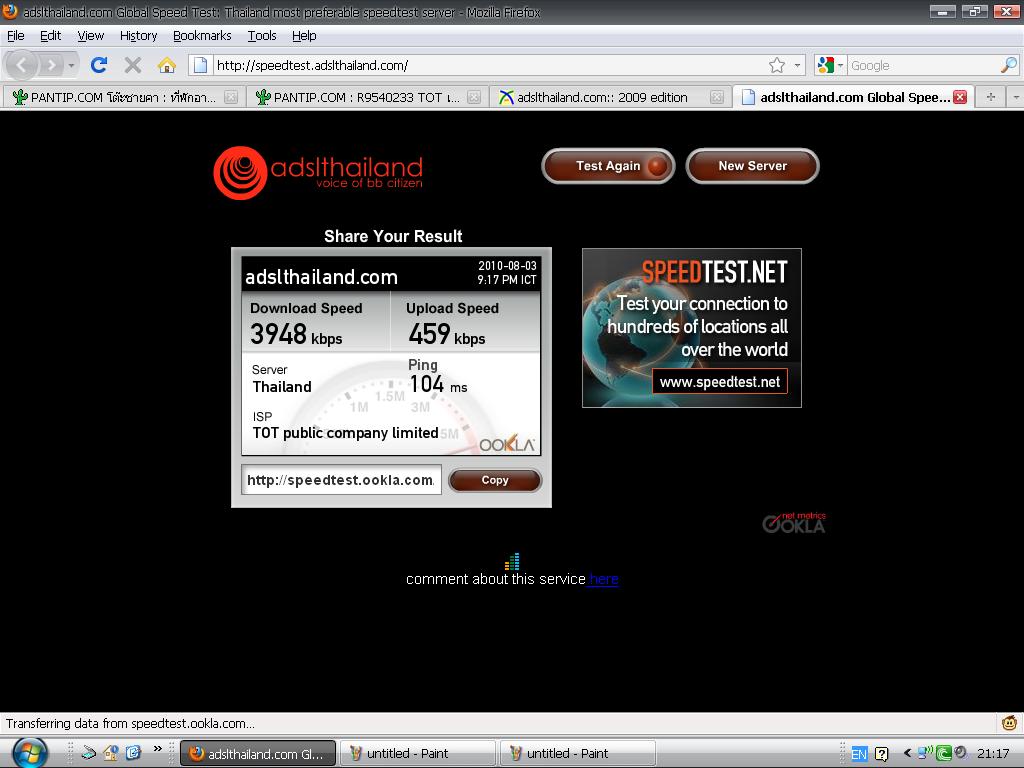
Task: Switch to the first PANTIP.COM tab
Action: (123, 97)
